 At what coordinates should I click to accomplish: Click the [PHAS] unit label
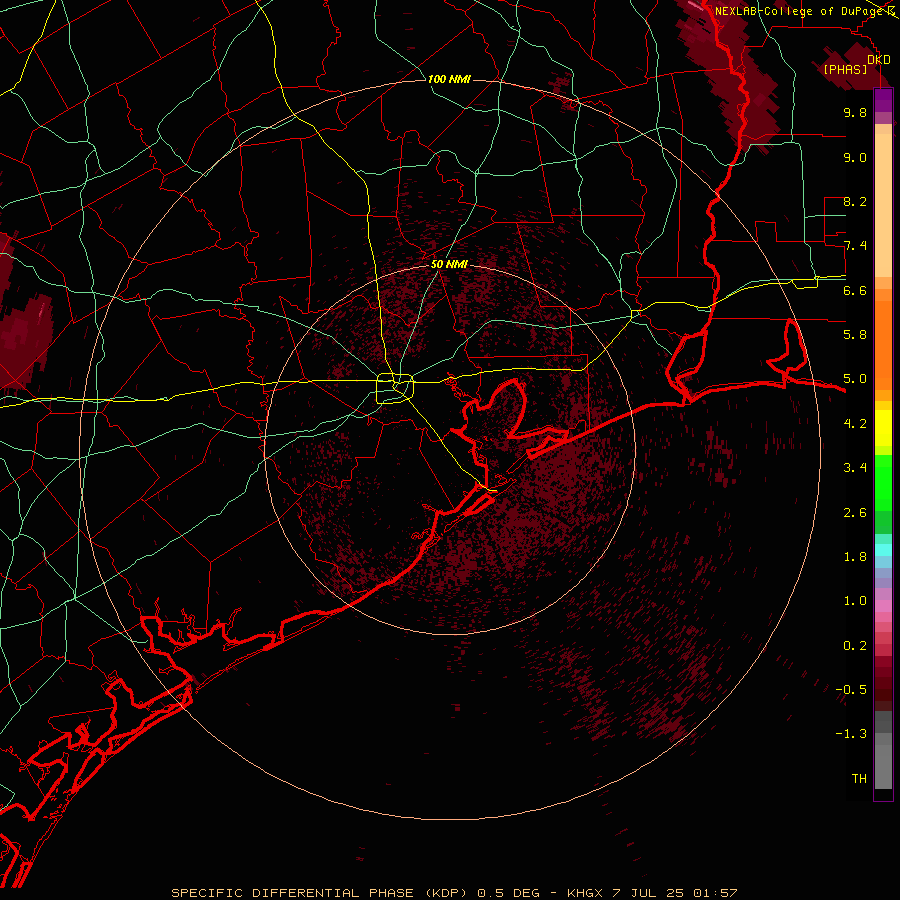tap(845, 69)
